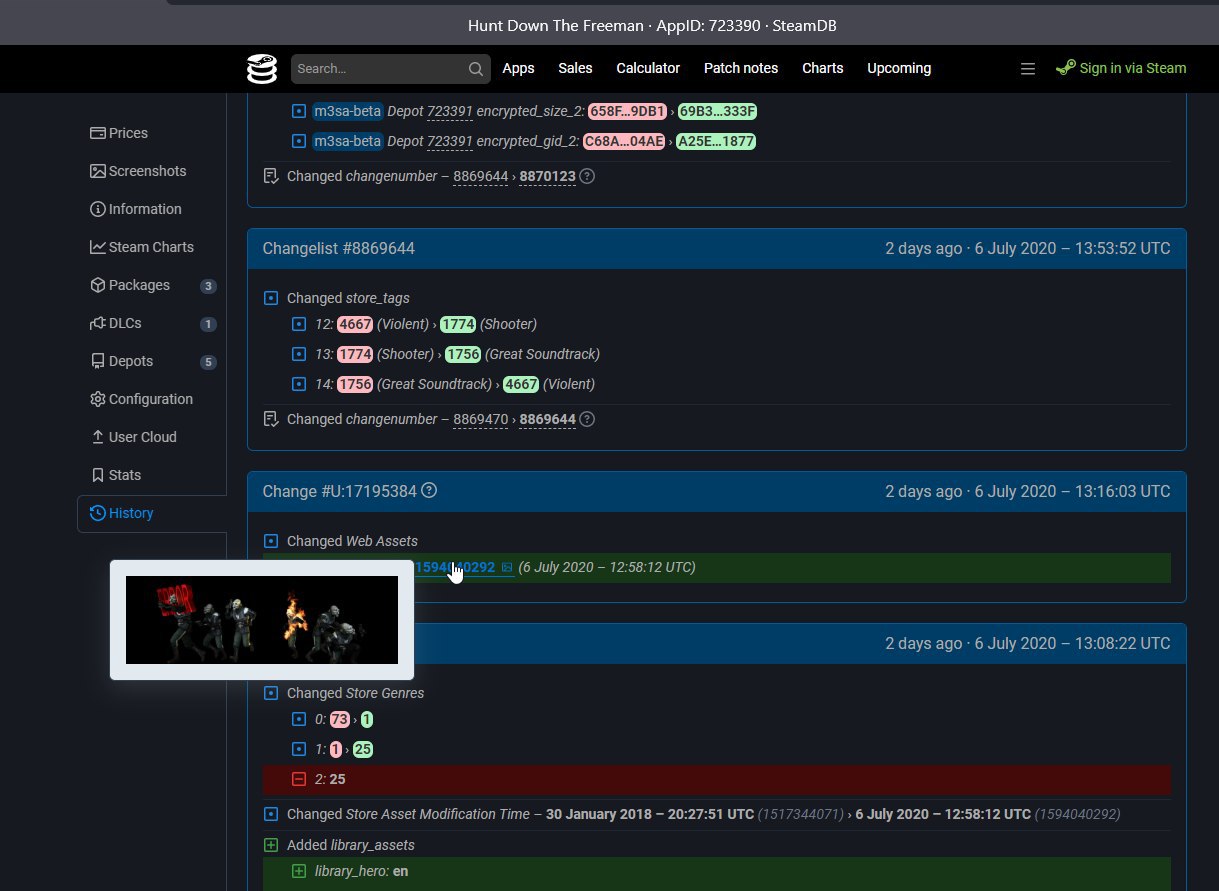Open Patch notes in the top navigation
1219x891 pixels.
(x=741, y=68)
